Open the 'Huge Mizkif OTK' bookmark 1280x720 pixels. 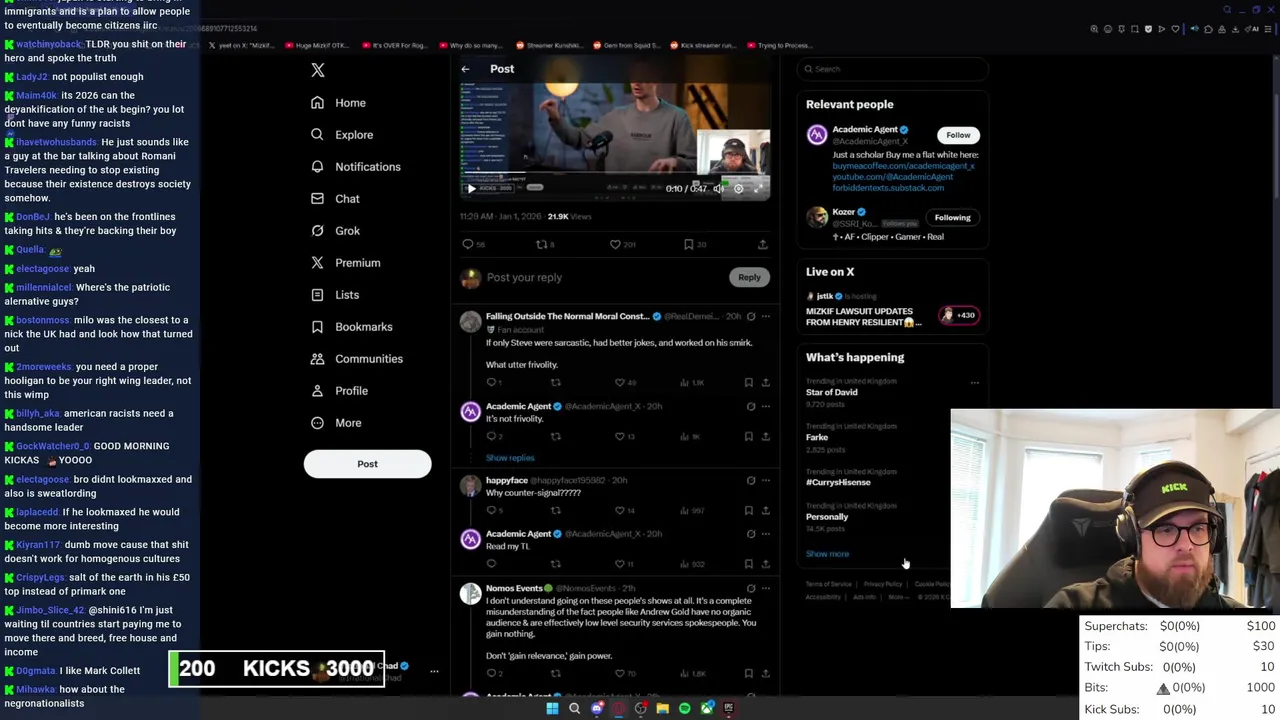click(x=319, y=45)
